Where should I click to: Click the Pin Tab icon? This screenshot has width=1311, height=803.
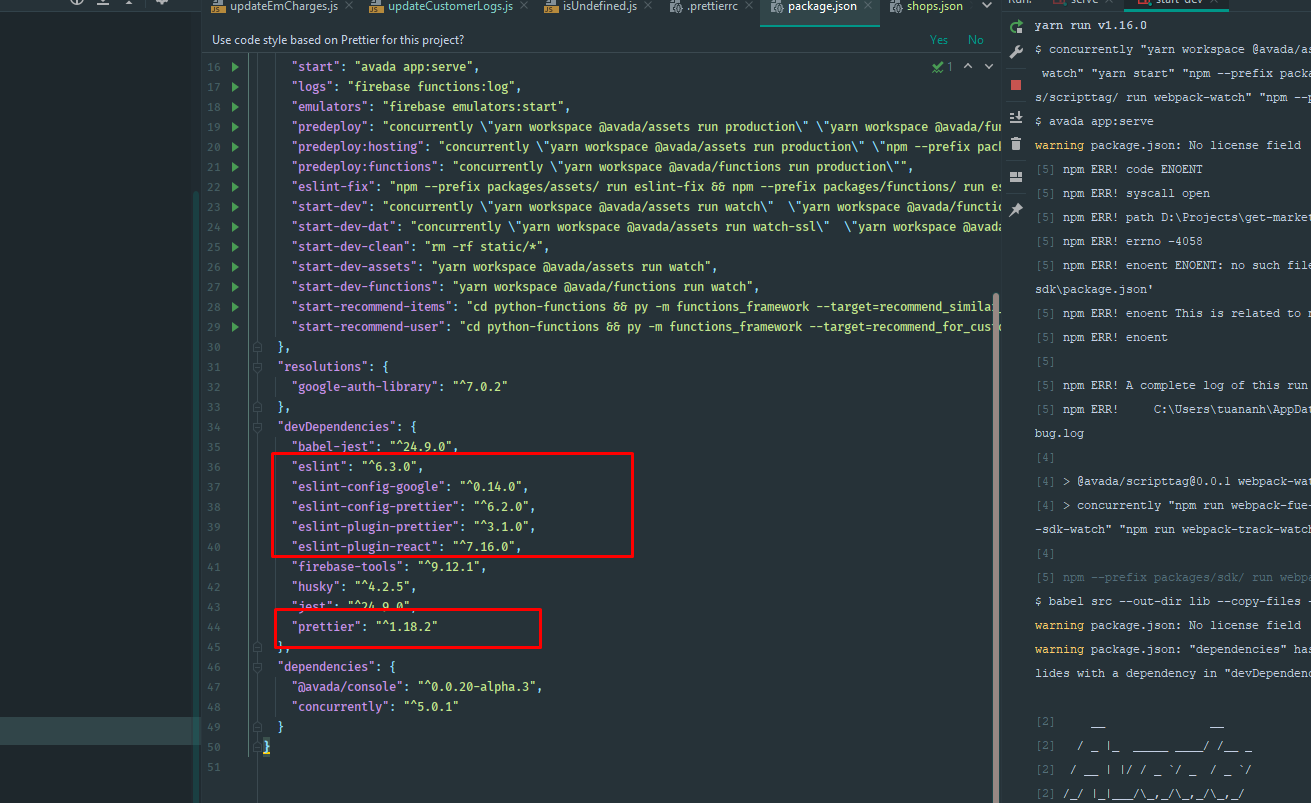1016,209
